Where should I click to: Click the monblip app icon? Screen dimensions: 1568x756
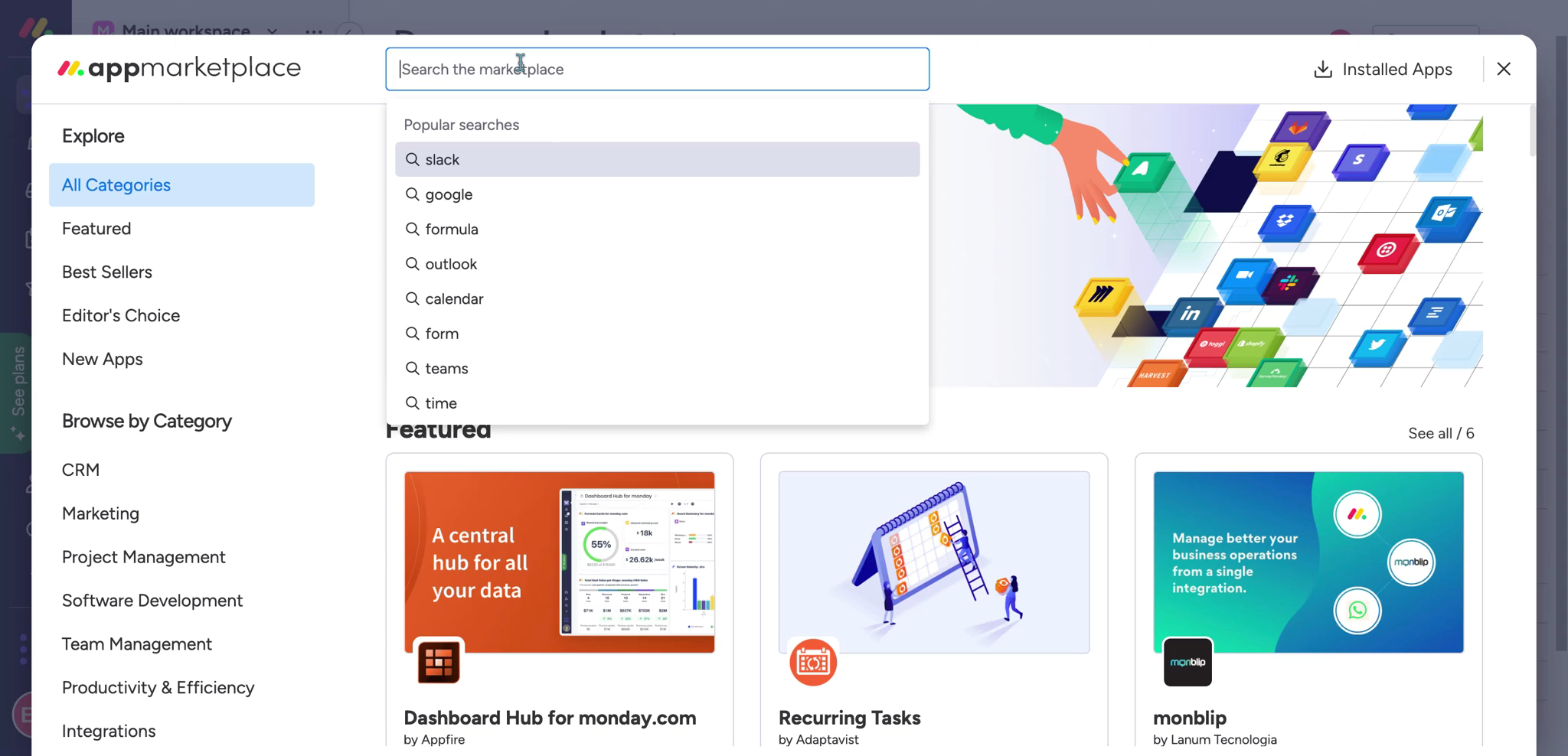[x=1187, y=662]
